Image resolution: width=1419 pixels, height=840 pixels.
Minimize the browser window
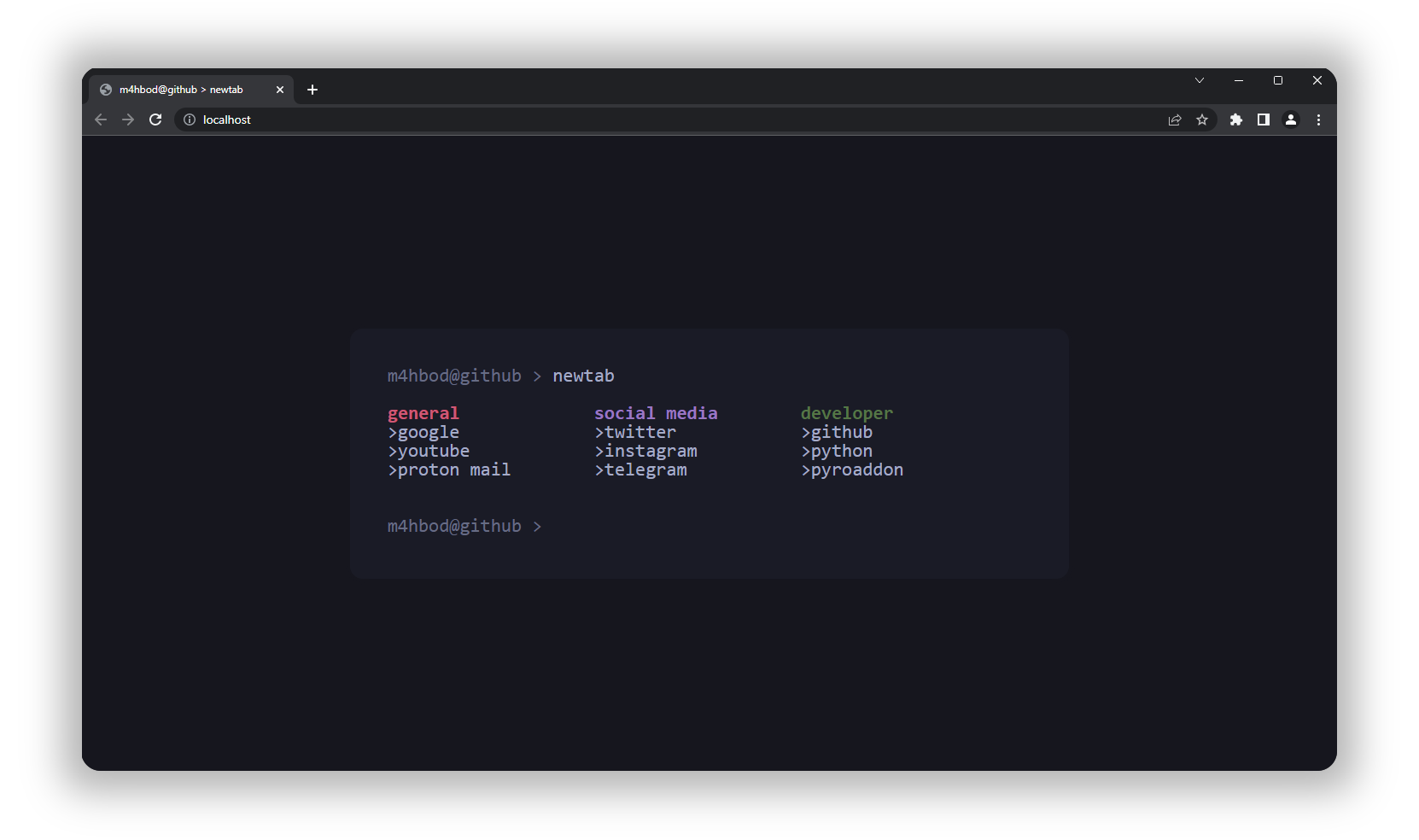(x=1239, y=80)
